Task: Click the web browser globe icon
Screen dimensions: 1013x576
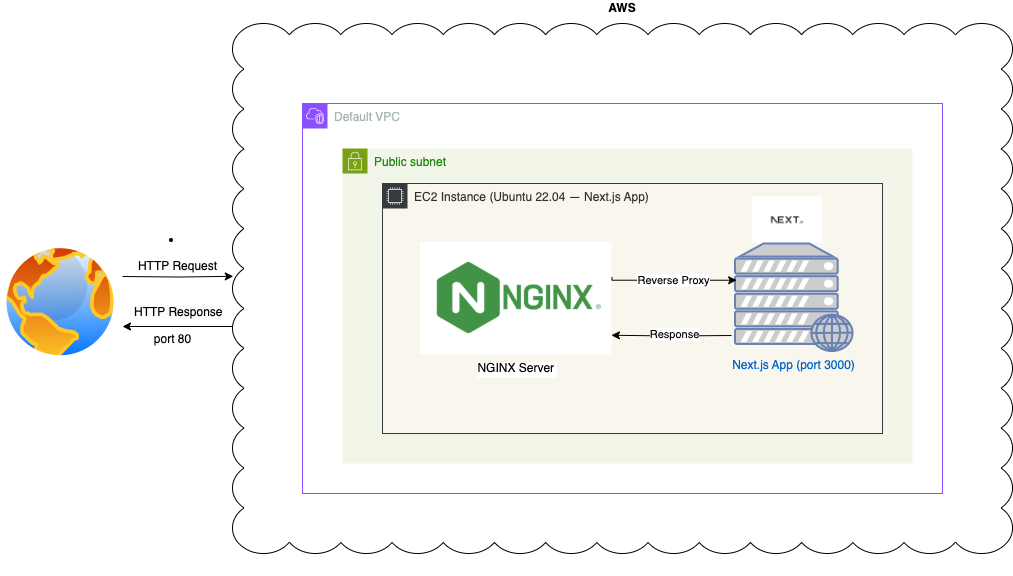Action: [x=61, y=301]
